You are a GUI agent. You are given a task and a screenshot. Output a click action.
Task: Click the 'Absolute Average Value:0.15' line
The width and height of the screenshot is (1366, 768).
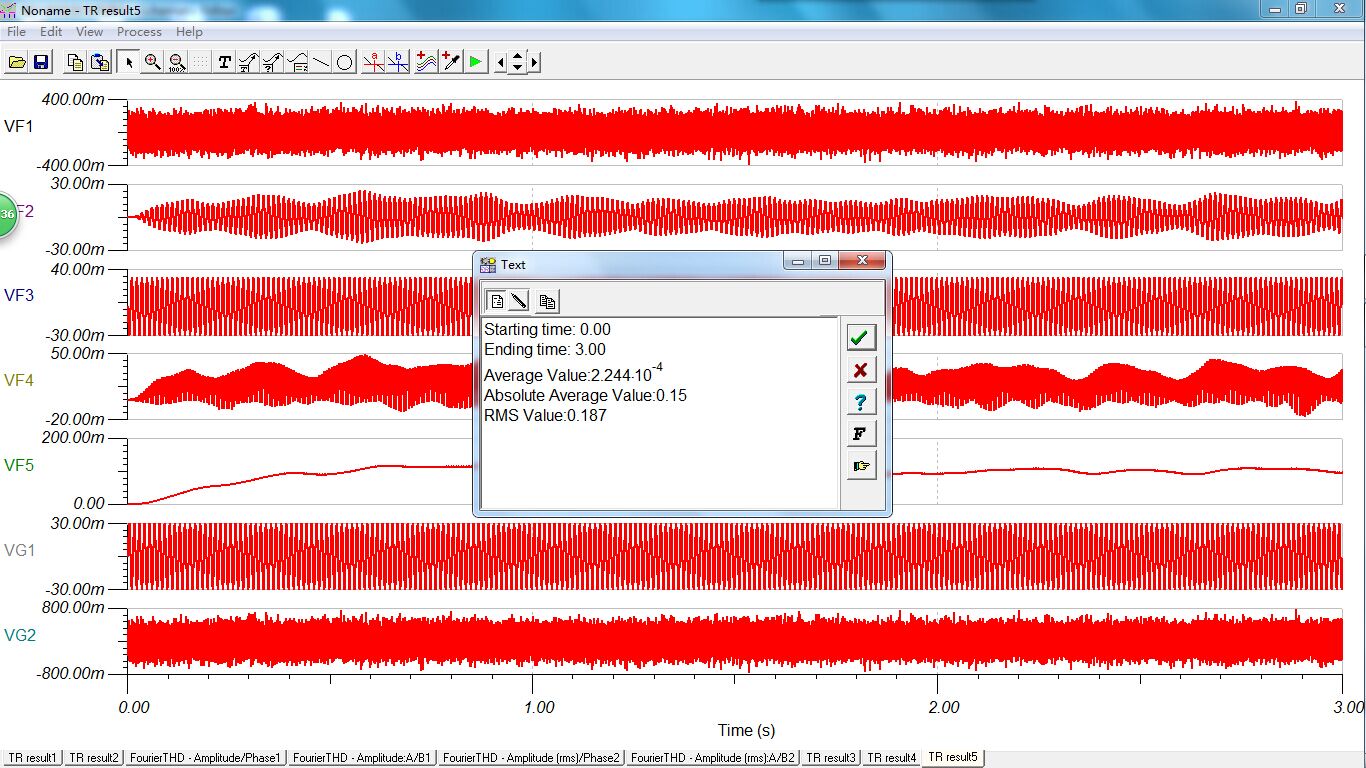point(585,395)
